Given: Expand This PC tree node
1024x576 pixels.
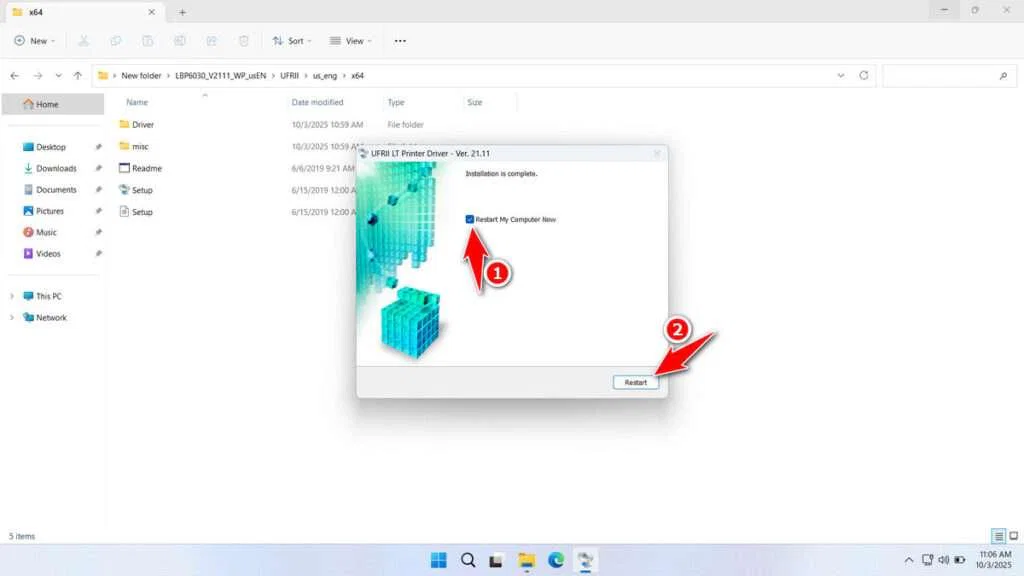Looking at the screenshot, I should coord(12,296).
